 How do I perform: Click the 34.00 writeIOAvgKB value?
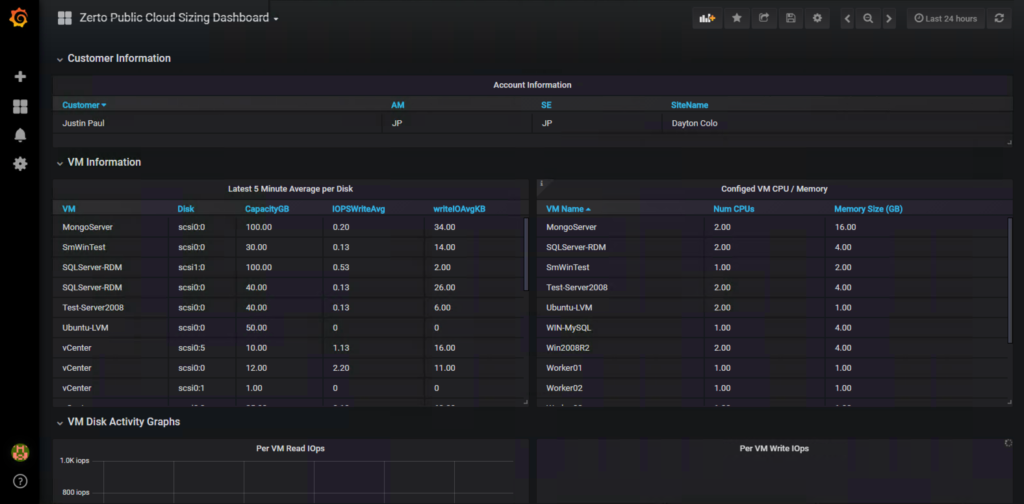444,227
